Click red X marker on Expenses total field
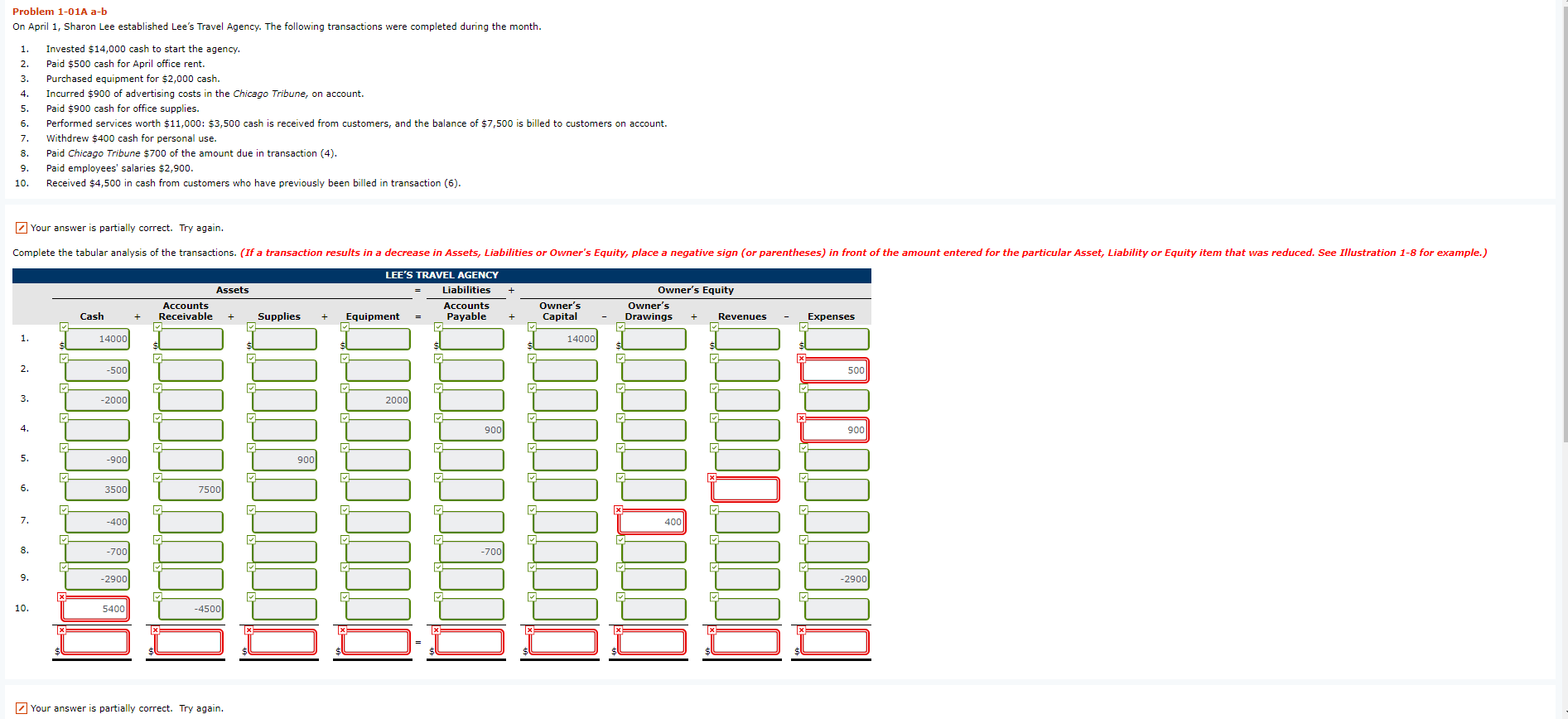This screenshot has height=719, width=1568. 801,630
